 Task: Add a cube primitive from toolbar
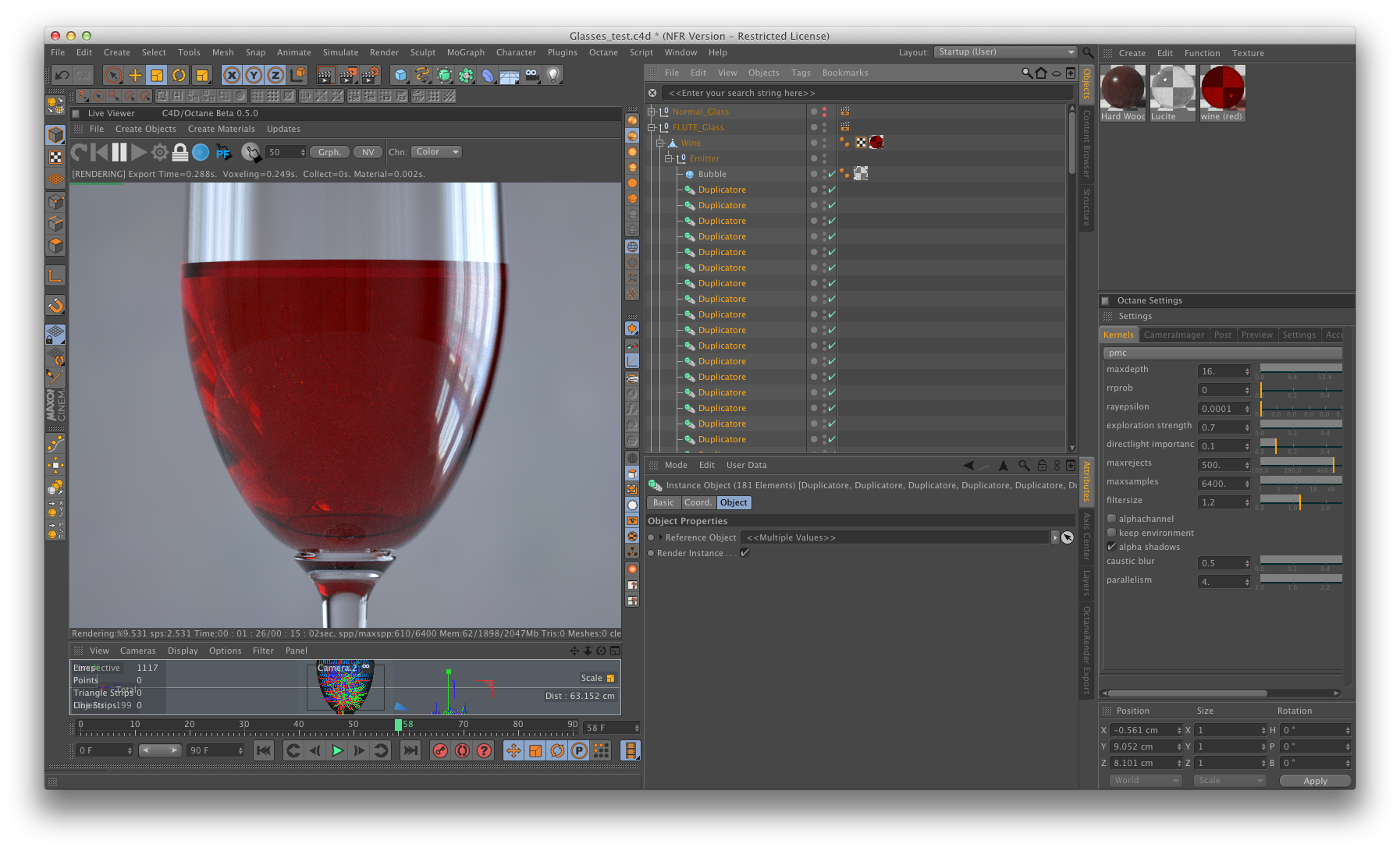click(x=400, y=75)
